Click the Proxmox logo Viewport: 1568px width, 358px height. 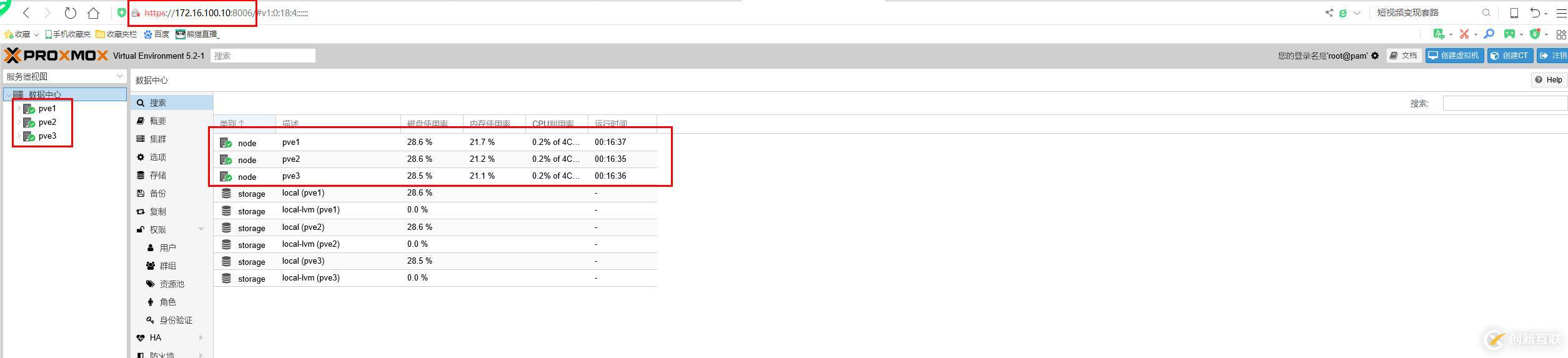coord(56,56)
